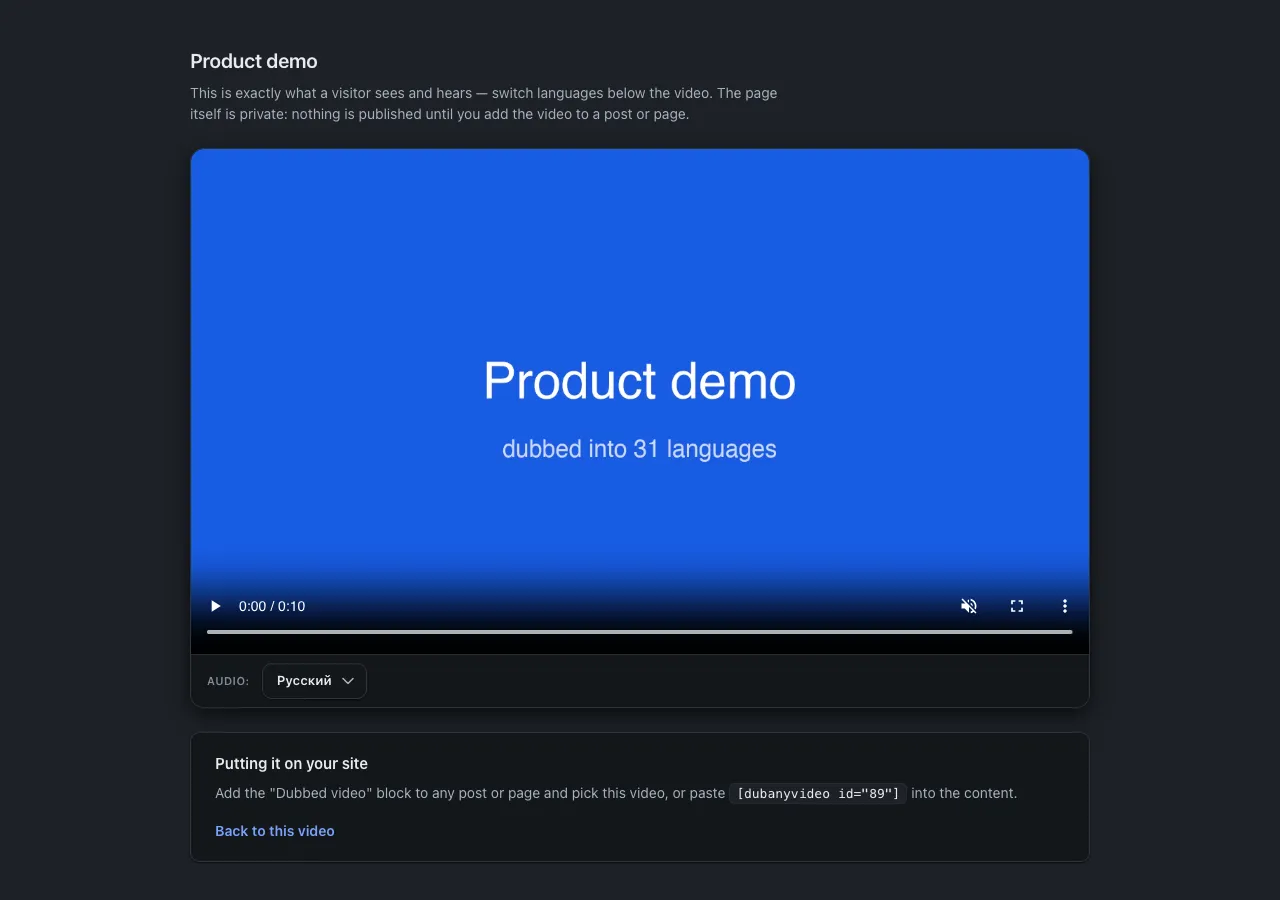Screen dimensions: 1280x900
Task: Unmute the video audio
Action: point(969,606)
